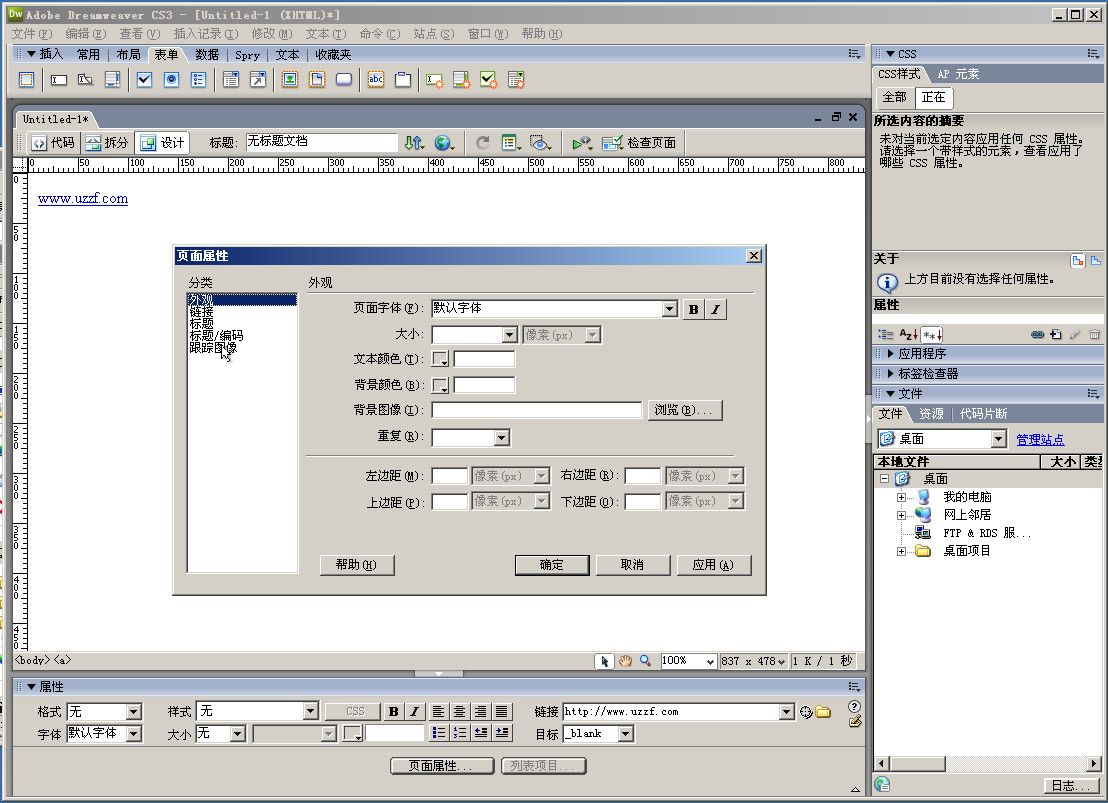Click the folder icon next to the link field

823,711
